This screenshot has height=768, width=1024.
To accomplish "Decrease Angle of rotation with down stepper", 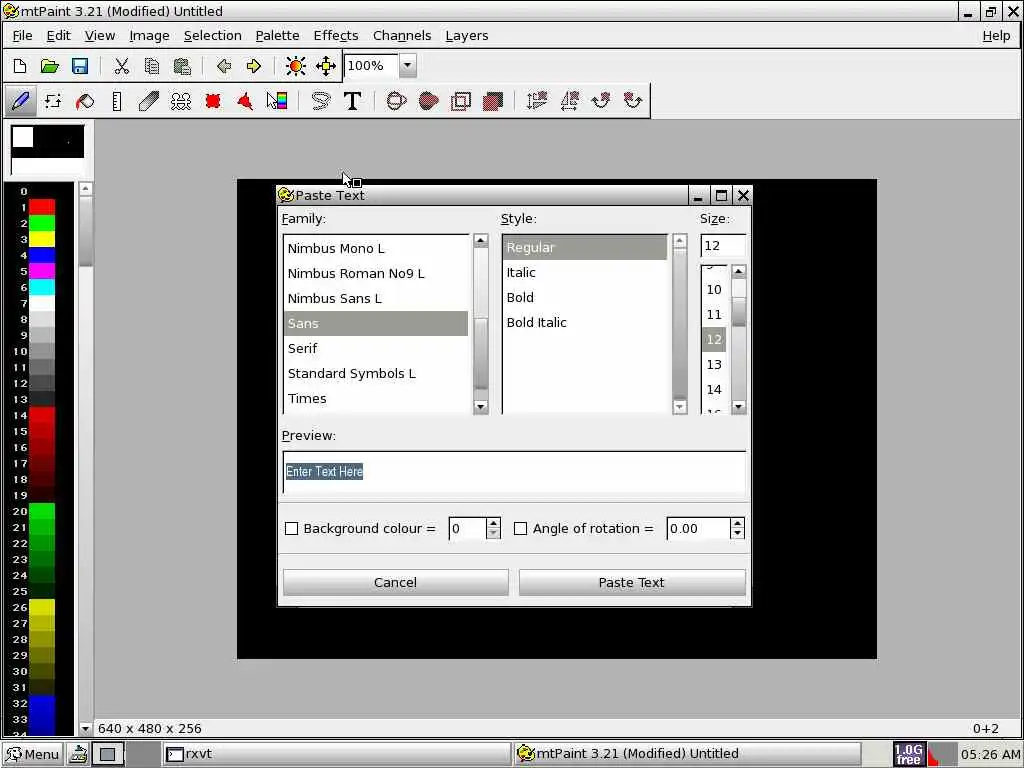I will point(737,534).
